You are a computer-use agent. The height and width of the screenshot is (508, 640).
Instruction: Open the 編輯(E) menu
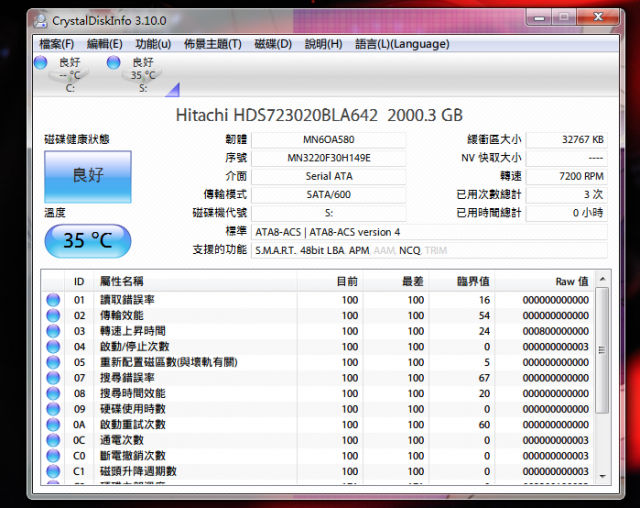click(x=104, y=44)
